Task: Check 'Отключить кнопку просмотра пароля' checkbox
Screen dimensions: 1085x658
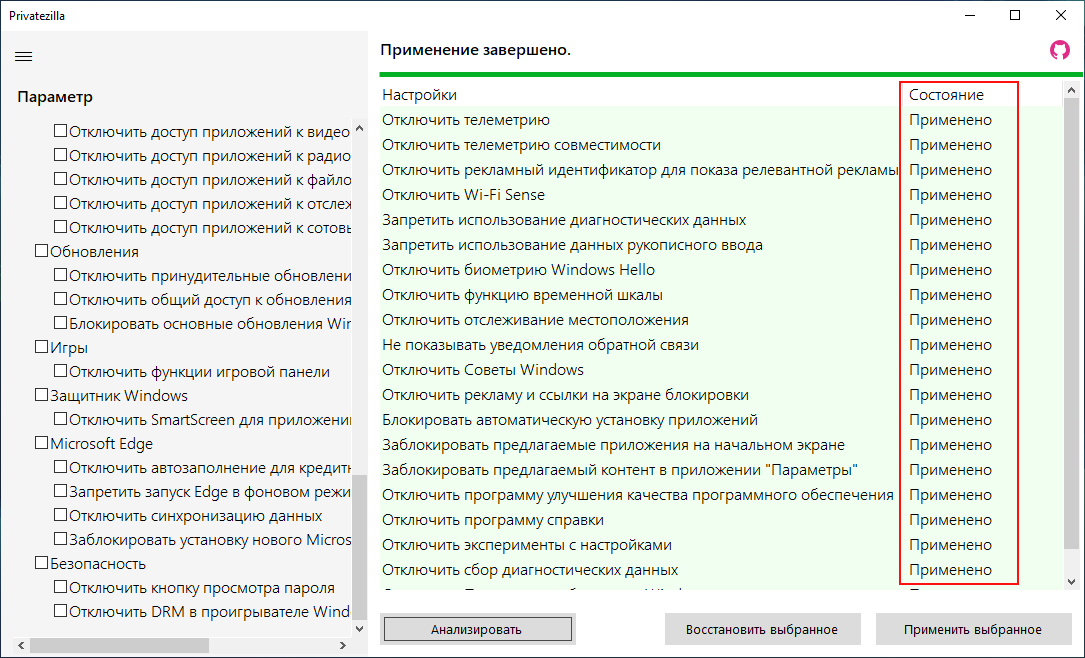Action: (x=61, y=587)
